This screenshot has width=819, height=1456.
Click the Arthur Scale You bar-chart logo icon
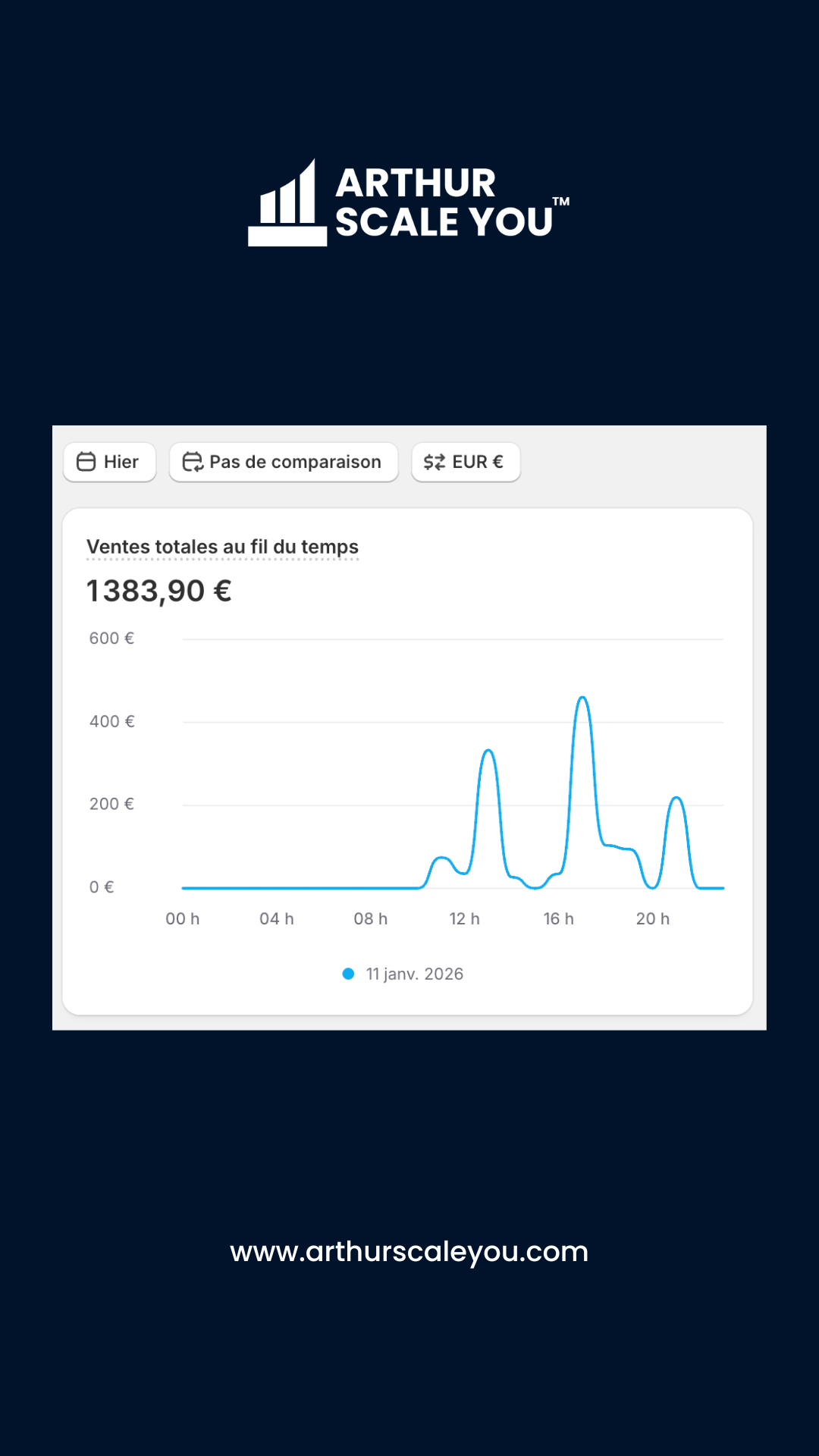pos(287,202)
